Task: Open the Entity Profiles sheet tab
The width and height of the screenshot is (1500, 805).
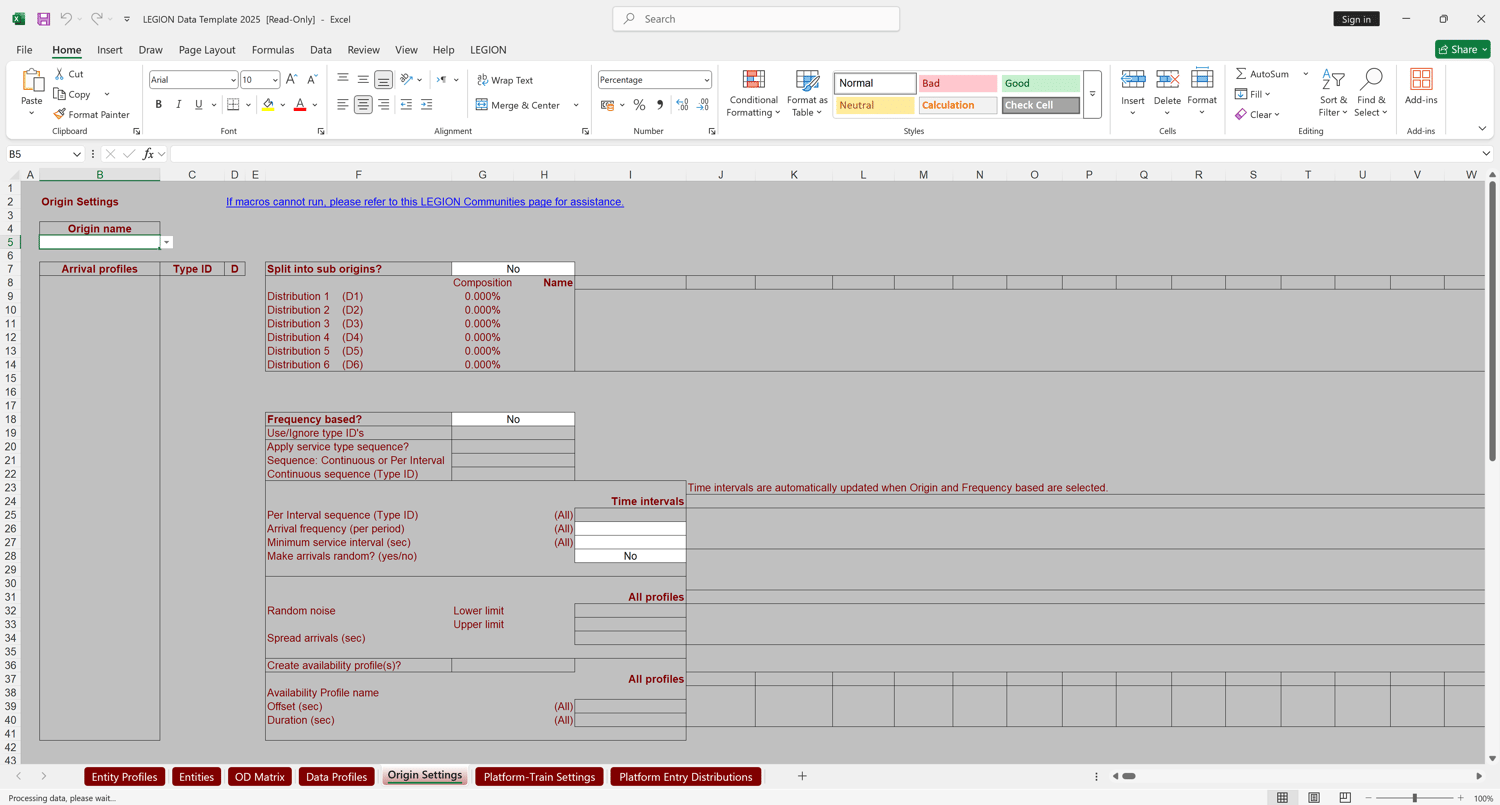Action: (124, 777)
